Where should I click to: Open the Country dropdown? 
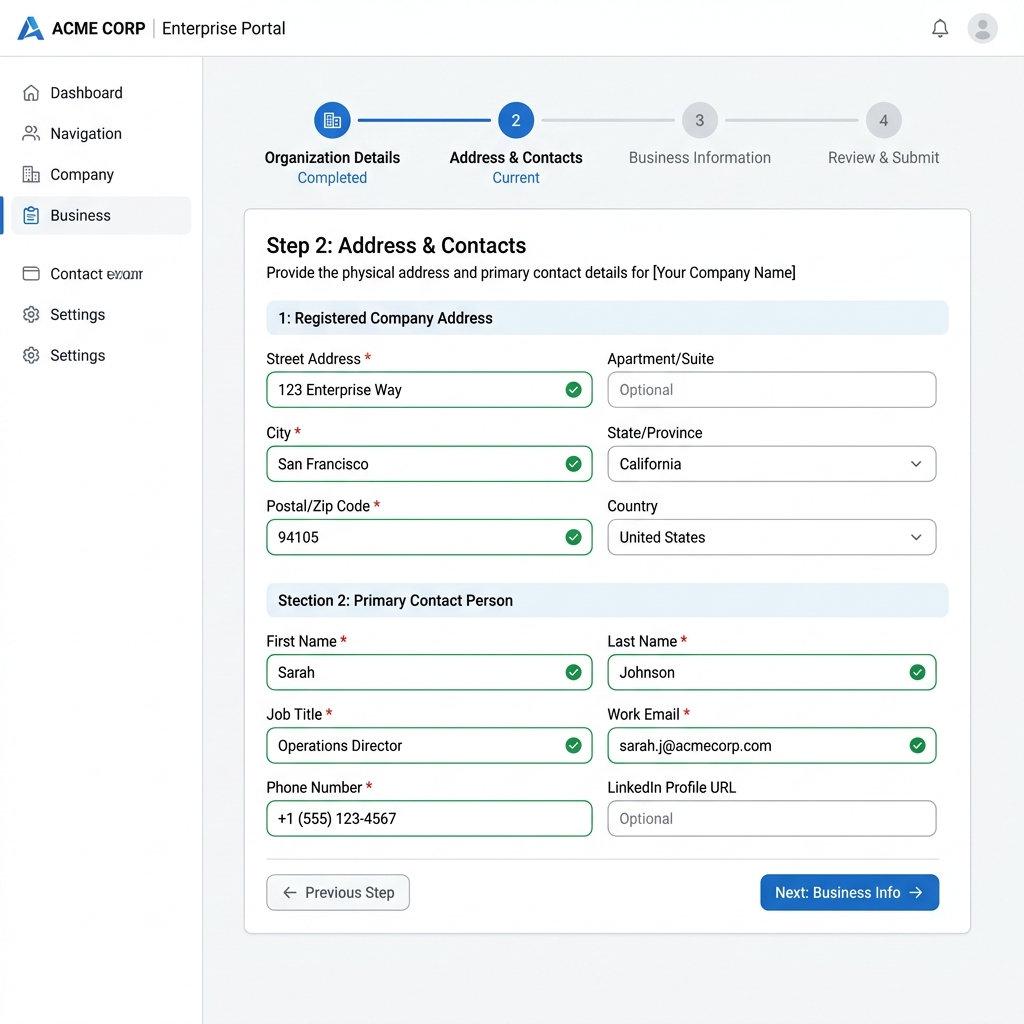[771, 537]
